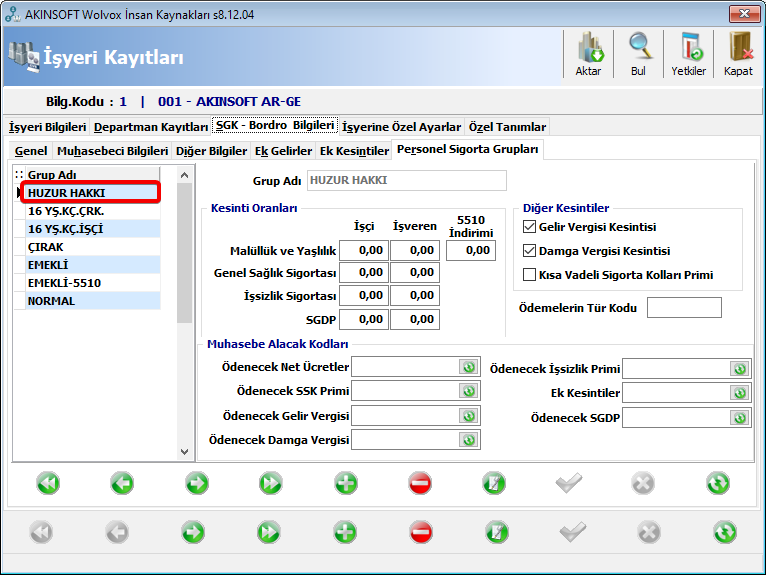
Task: Select EMEKLİ group row
Action: click(x=93, y=265)
